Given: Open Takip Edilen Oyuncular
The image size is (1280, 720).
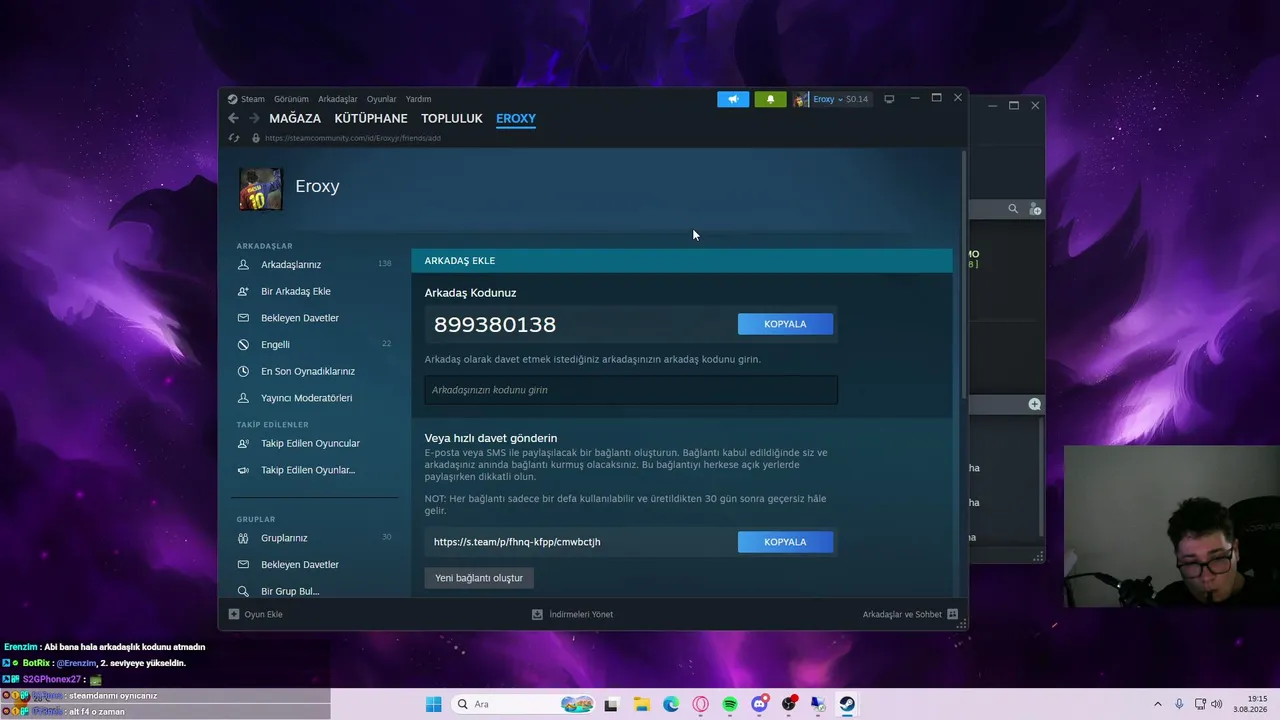Looking at the screenshot, I should [310, 443].
